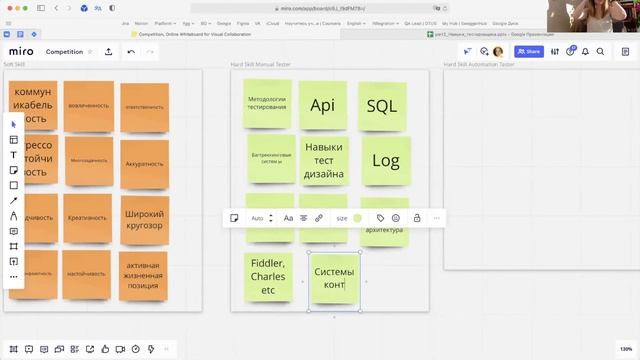Open the cards list icon in bottom toolbar
The image size is (640, 360).
(75, 349)
